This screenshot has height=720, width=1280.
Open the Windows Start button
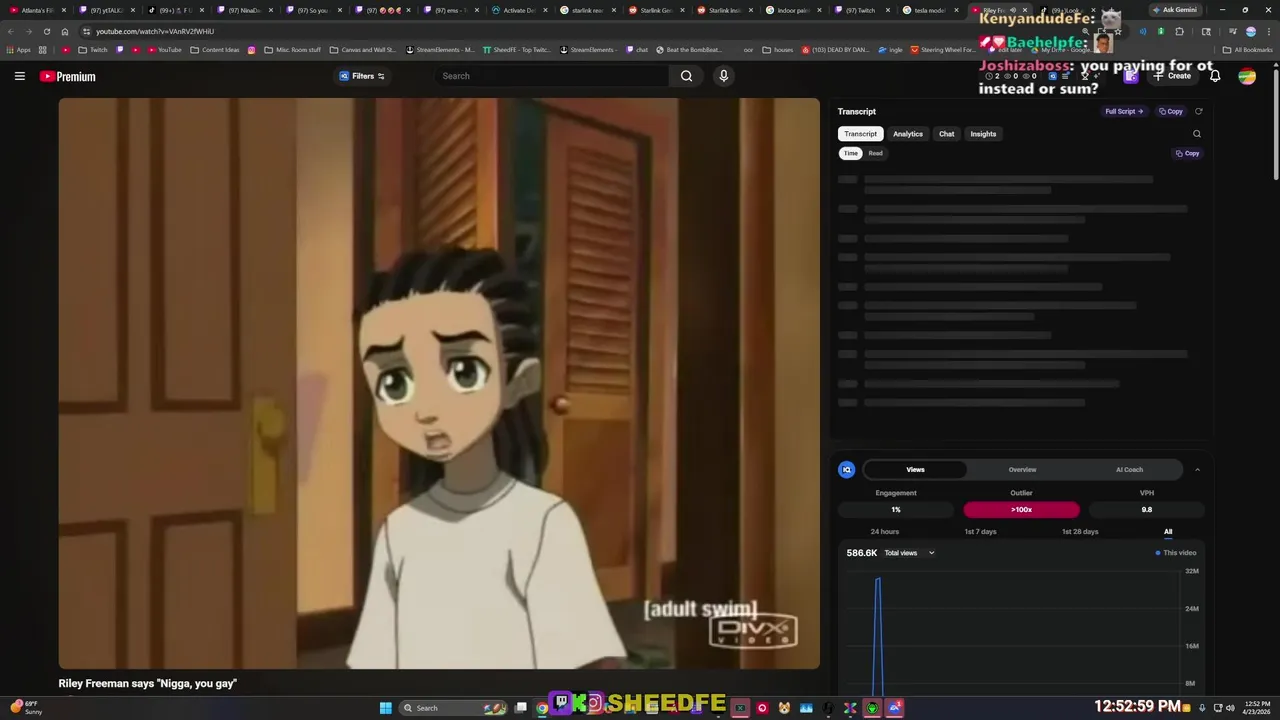(x=385, y=708)
